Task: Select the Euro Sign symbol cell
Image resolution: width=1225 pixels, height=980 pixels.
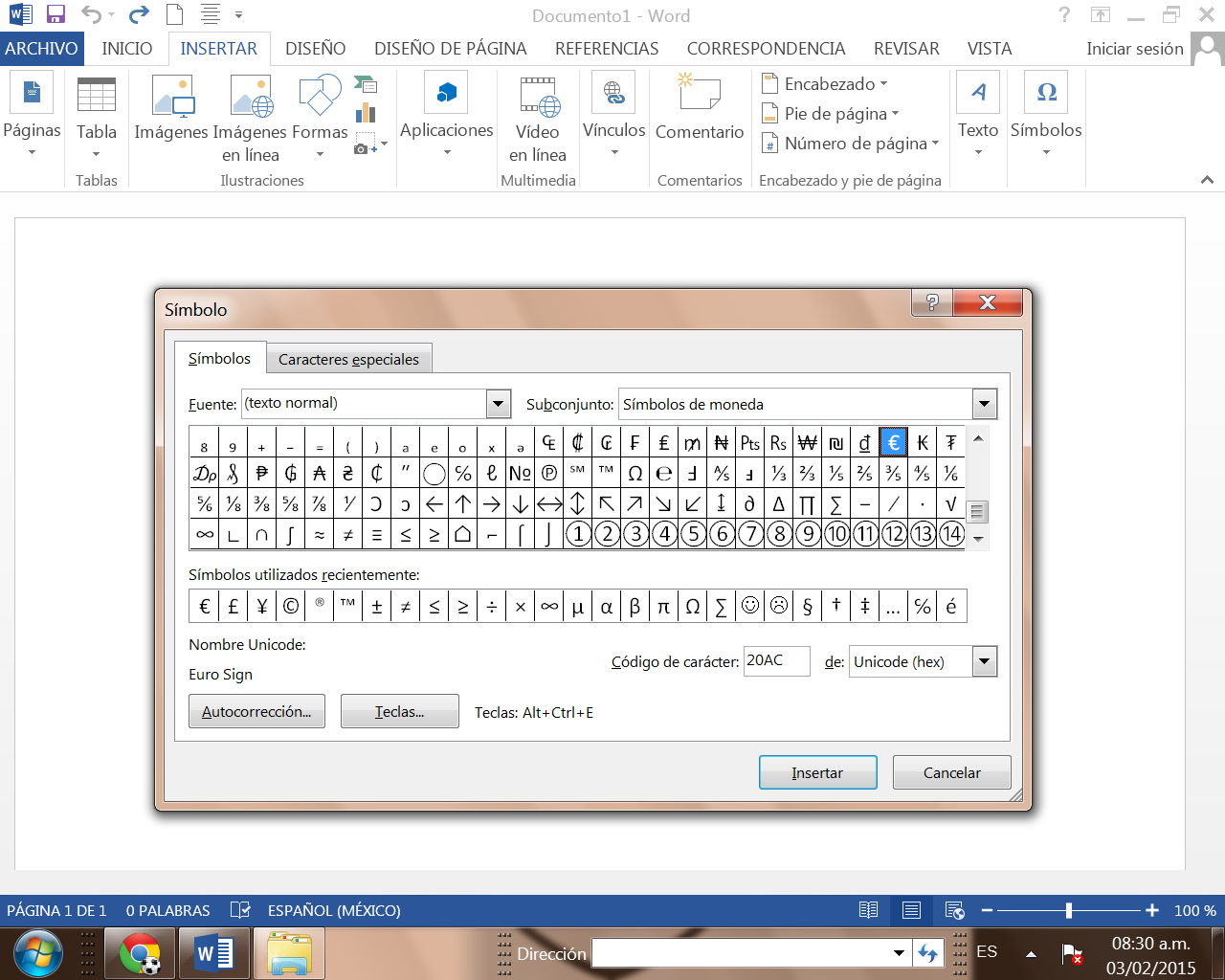Action: (894, 441)
